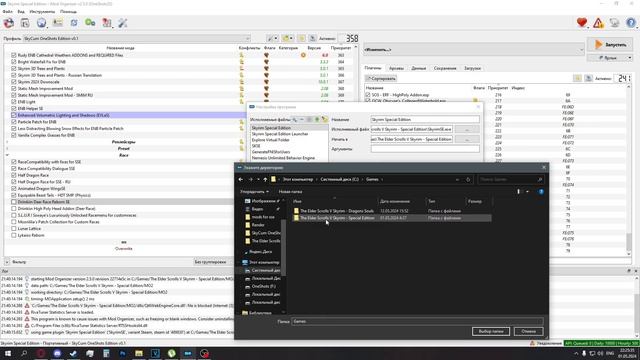
Task: Click the Run button with the orange arrow
Action: (611, 44)
